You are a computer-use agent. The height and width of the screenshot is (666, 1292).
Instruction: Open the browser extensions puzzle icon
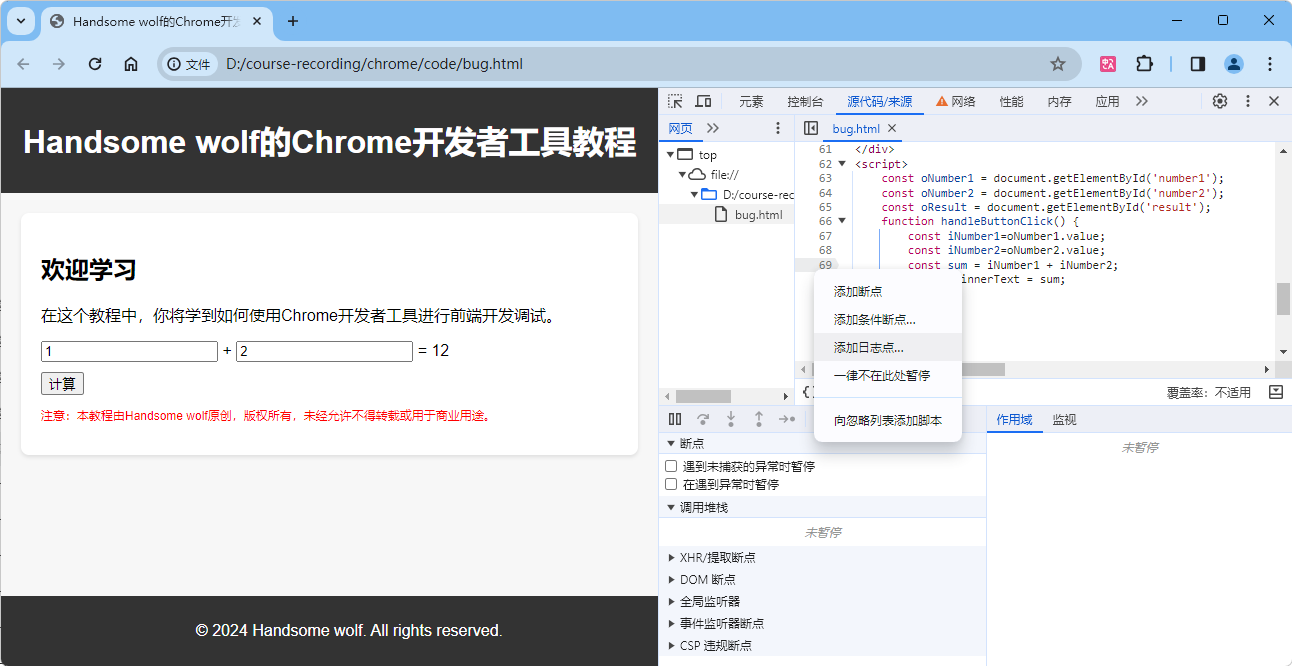(x=1144, y=64)
